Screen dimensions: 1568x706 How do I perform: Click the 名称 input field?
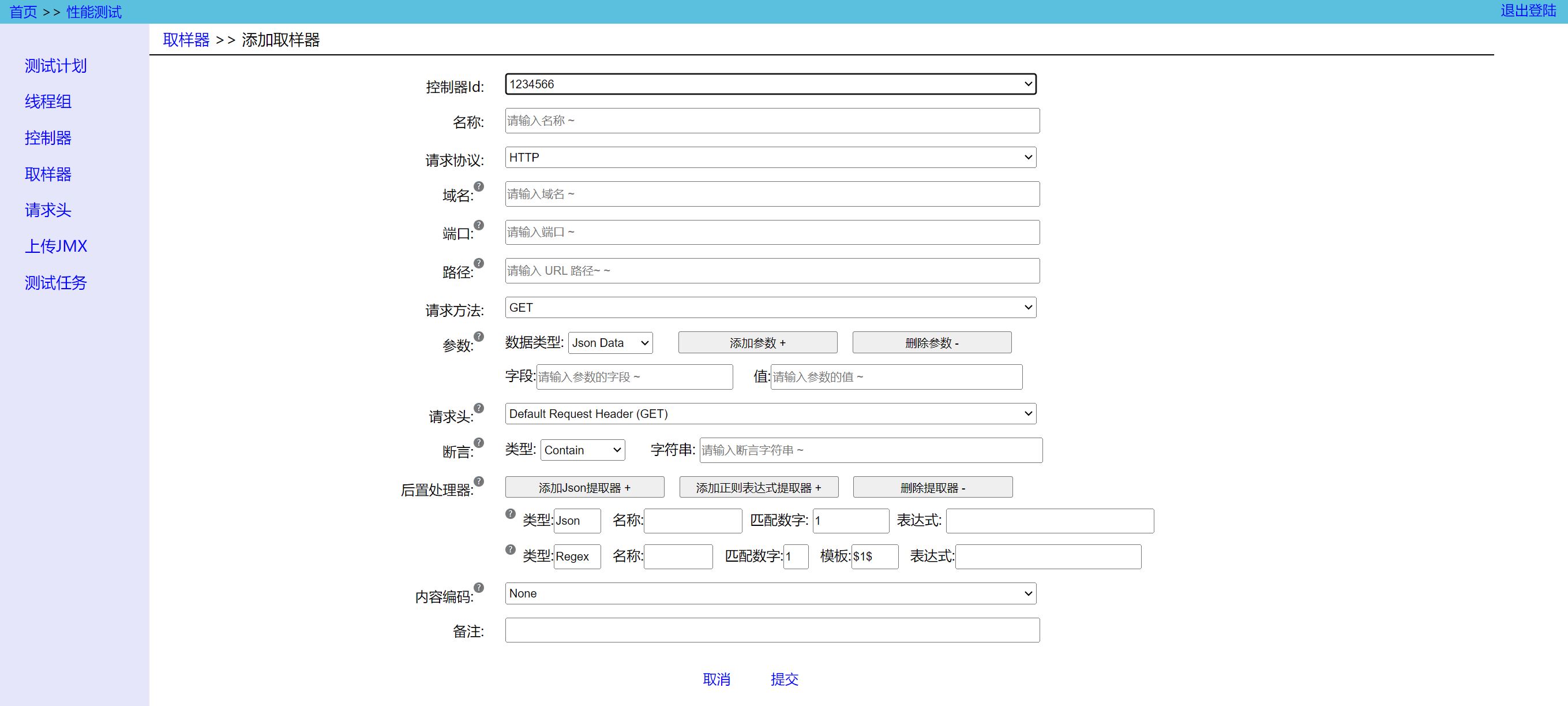click(x=772, y=121)
